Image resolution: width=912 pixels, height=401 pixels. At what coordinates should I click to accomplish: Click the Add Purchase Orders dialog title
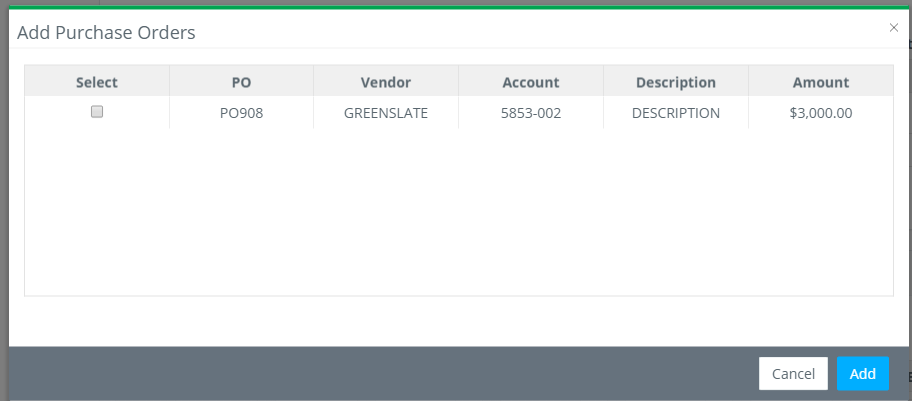point(106,33)
